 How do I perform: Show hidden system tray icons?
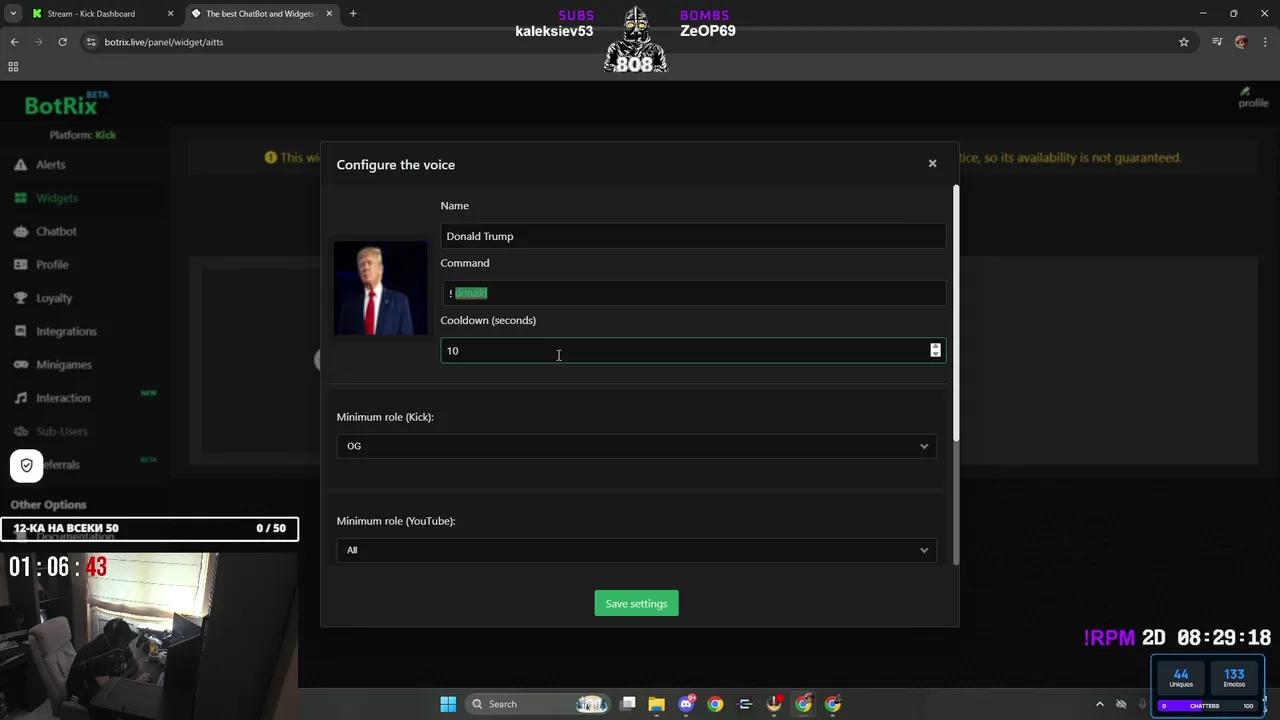1100,704
